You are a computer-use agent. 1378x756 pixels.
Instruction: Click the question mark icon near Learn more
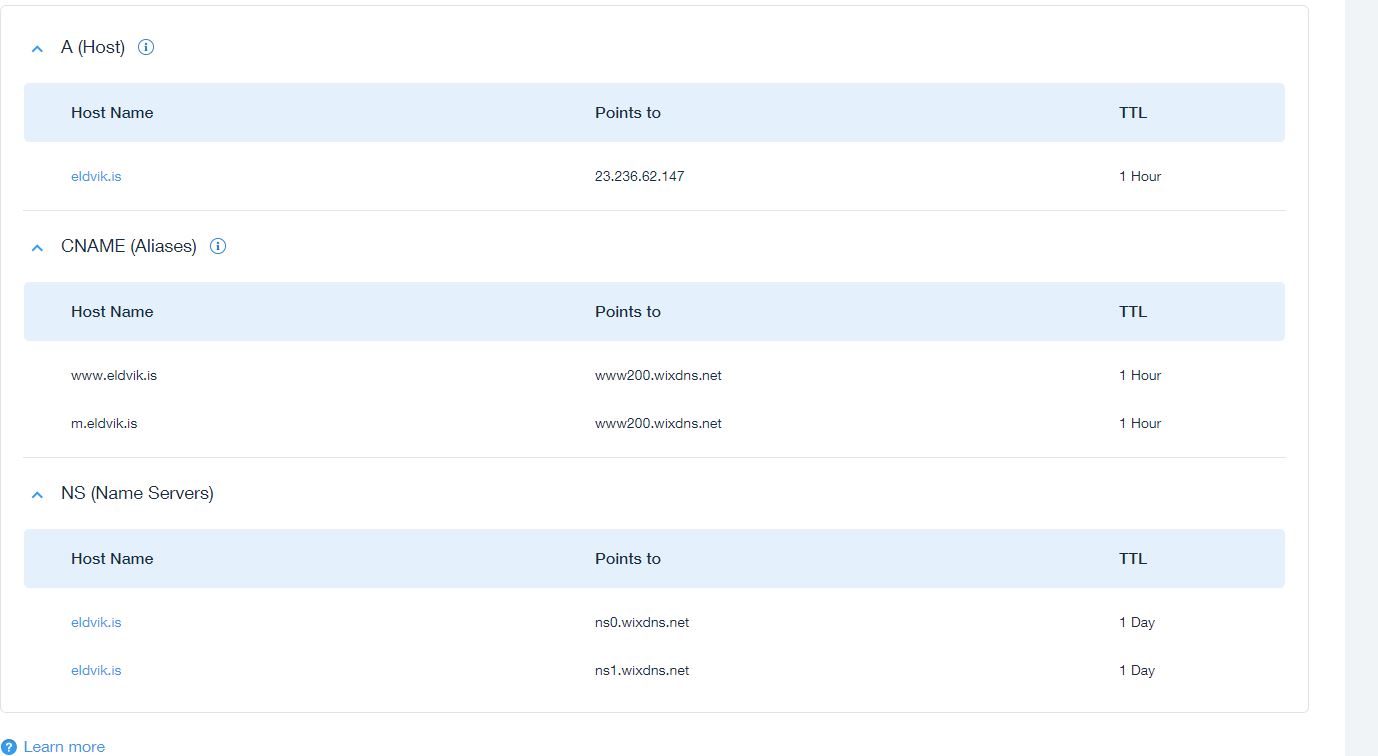point(9,747)
